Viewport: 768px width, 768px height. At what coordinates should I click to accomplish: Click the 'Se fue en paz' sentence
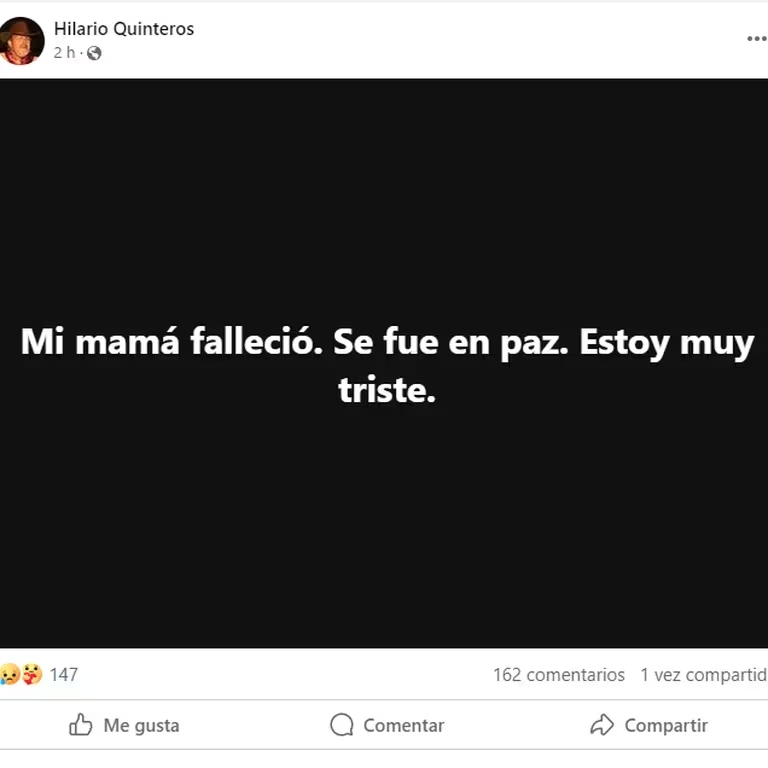click(x=451, y=343)
